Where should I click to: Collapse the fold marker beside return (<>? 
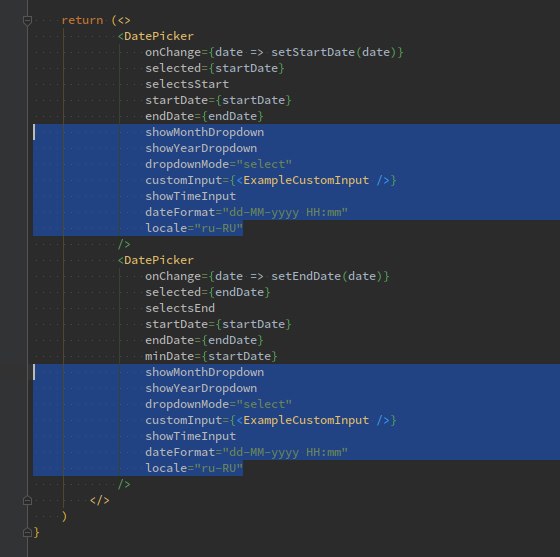28,20
